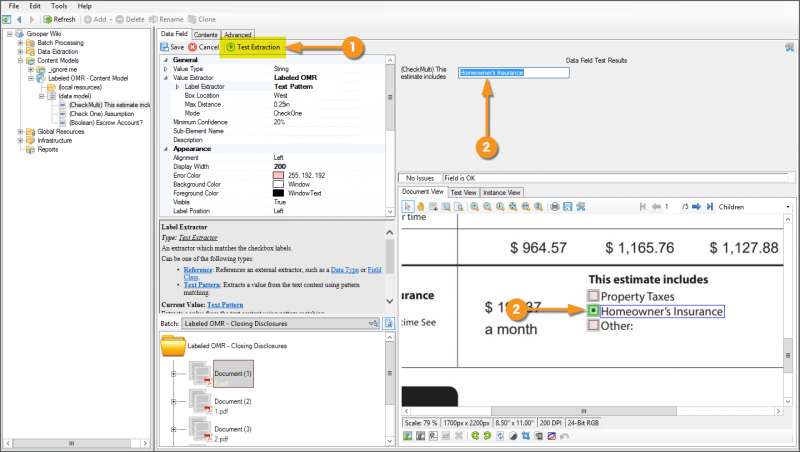Activate the hand pan tool
800x452 pixels.
420,207
